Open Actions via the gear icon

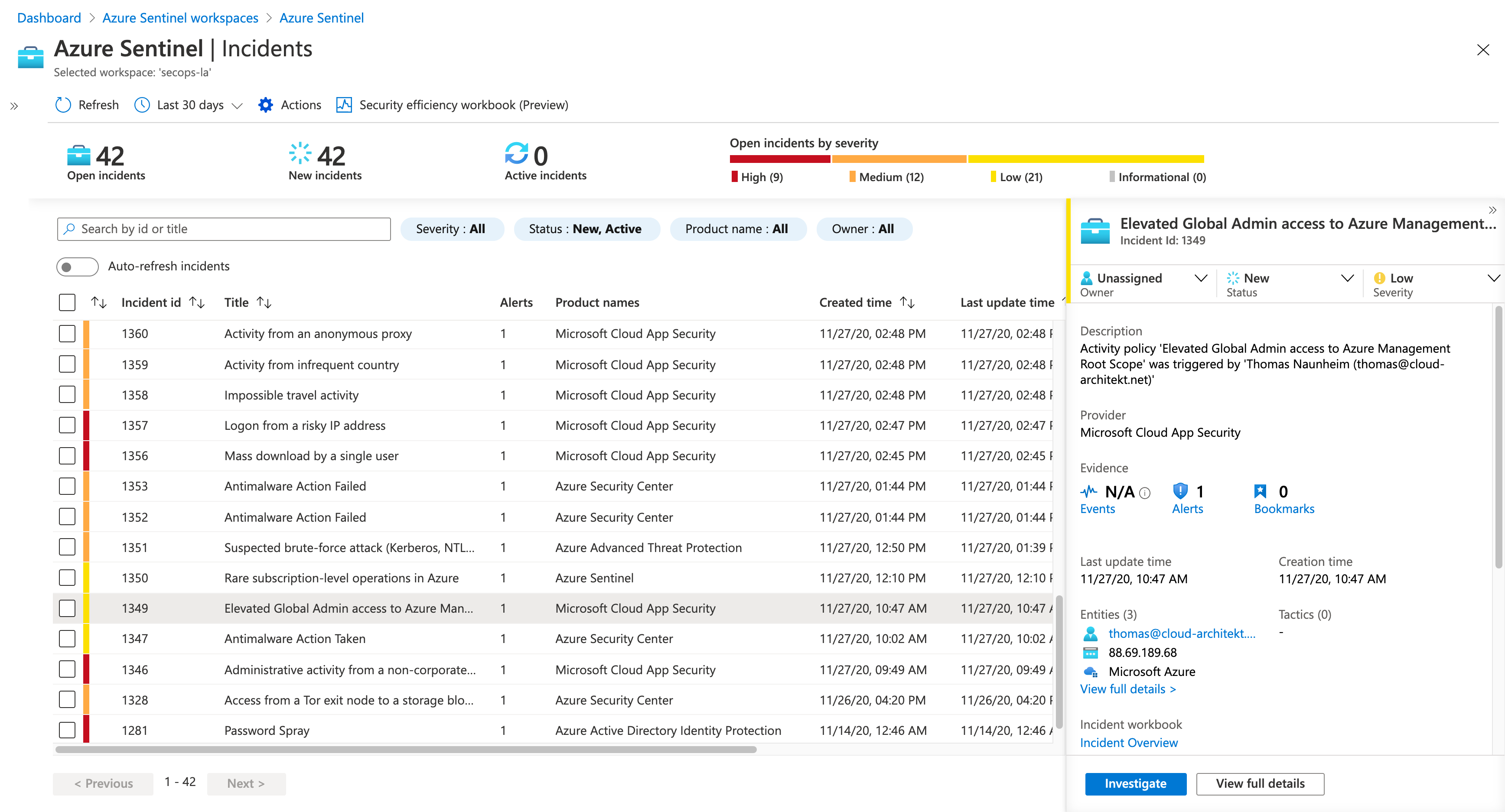(267, 105)
